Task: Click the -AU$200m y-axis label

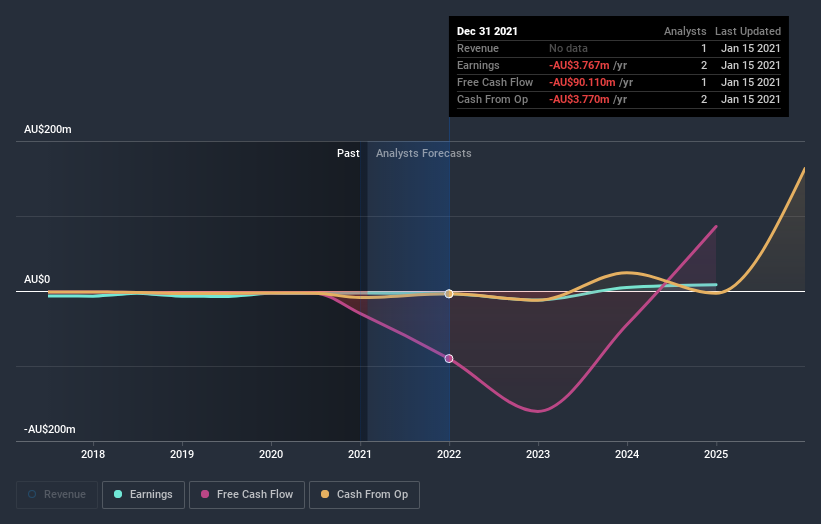Action: (50, 429)
